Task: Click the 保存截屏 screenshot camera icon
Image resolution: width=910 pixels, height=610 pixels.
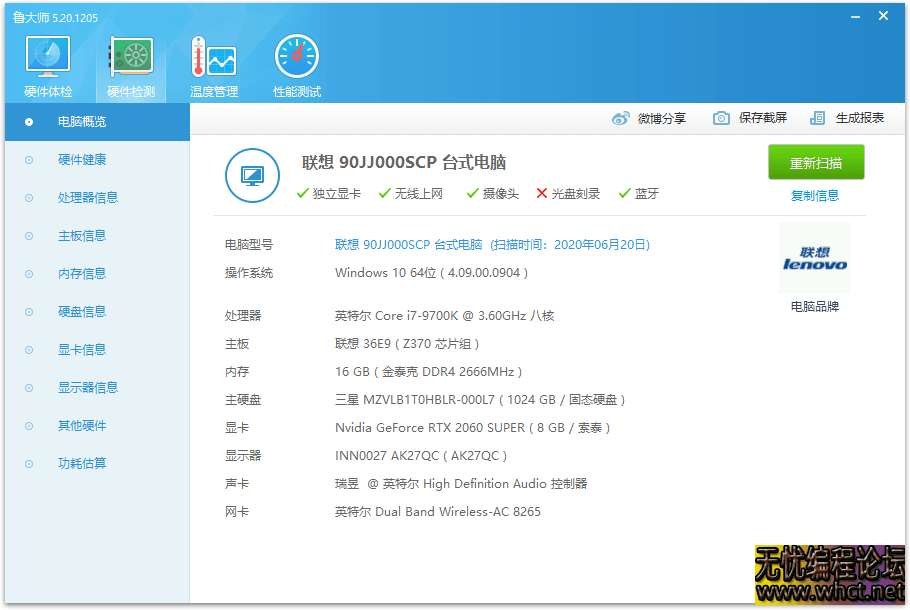Action: click(x=722, y=117)
